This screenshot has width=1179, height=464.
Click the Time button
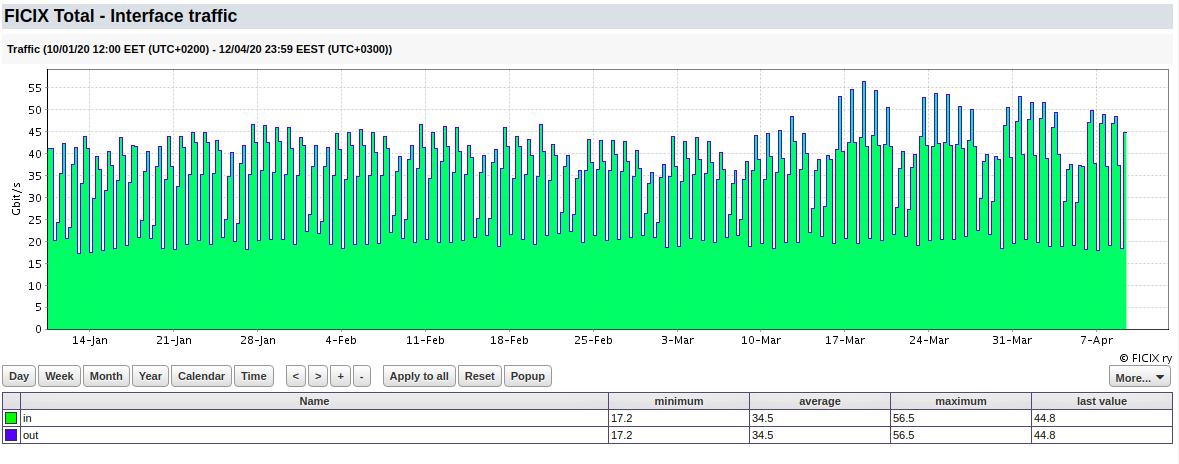pyautogui.click(x=254, y=376)
